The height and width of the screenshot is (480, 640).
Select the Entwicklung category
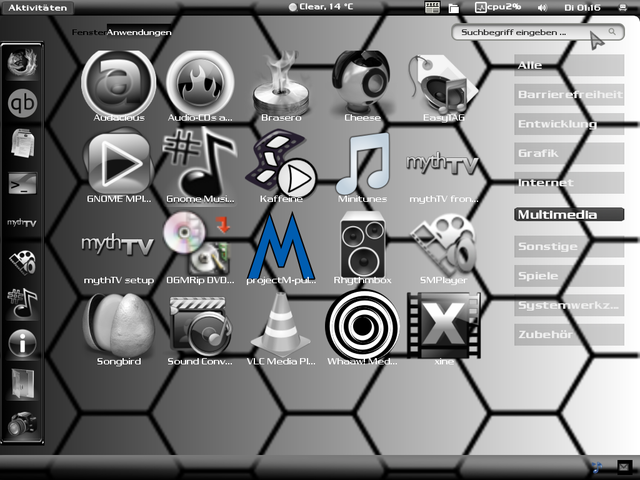569,124
